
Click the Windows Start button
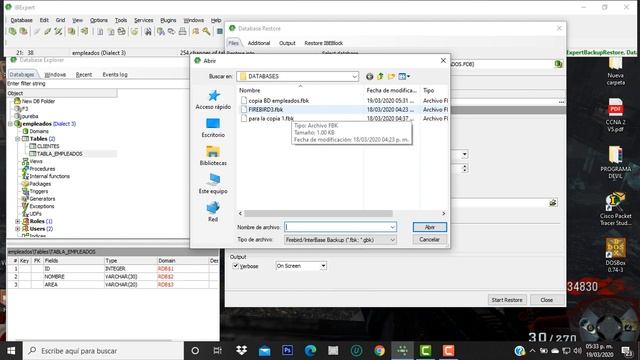(11, 351)
